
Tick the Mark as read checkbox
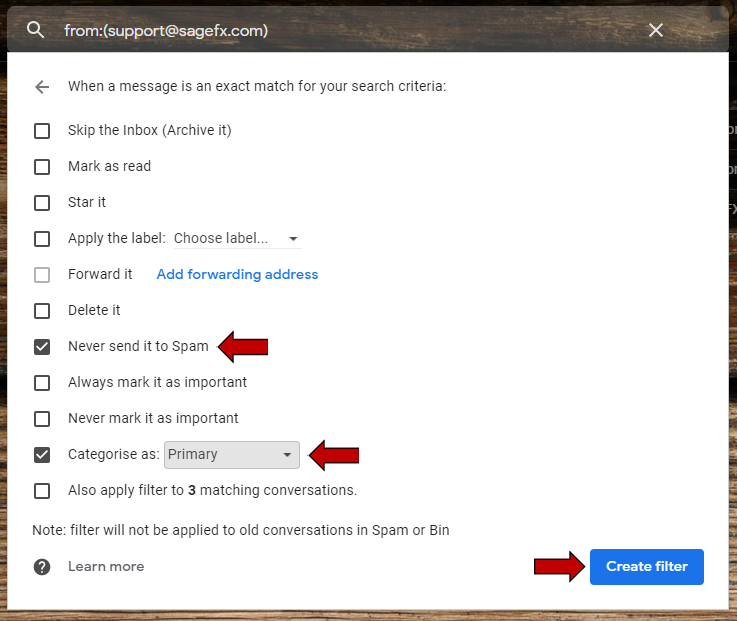pyautogui.click(x=42, y=167)
